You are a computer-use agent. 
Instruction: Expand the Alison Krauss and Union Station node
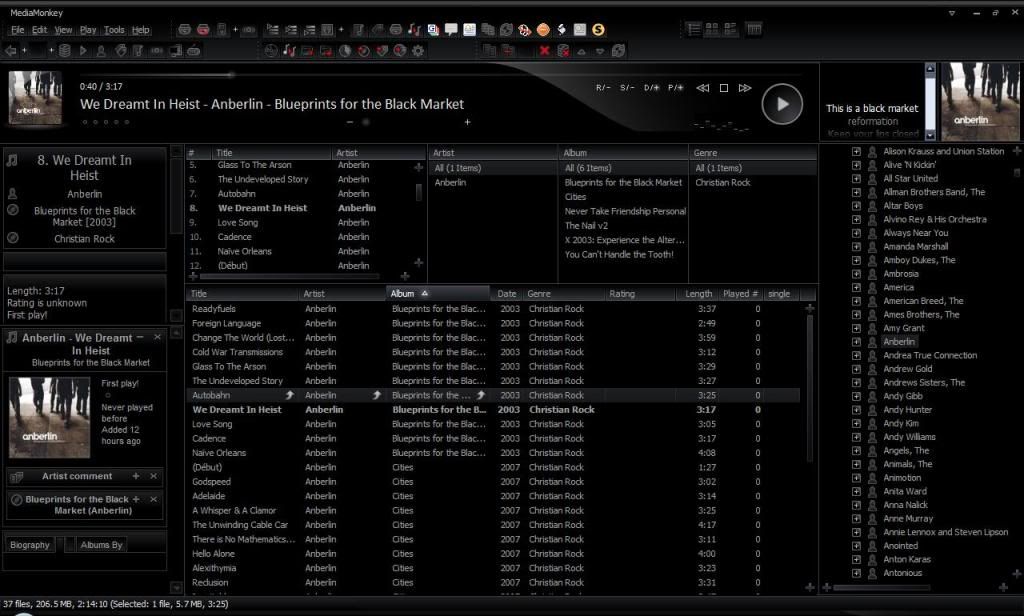pos(856,152)
